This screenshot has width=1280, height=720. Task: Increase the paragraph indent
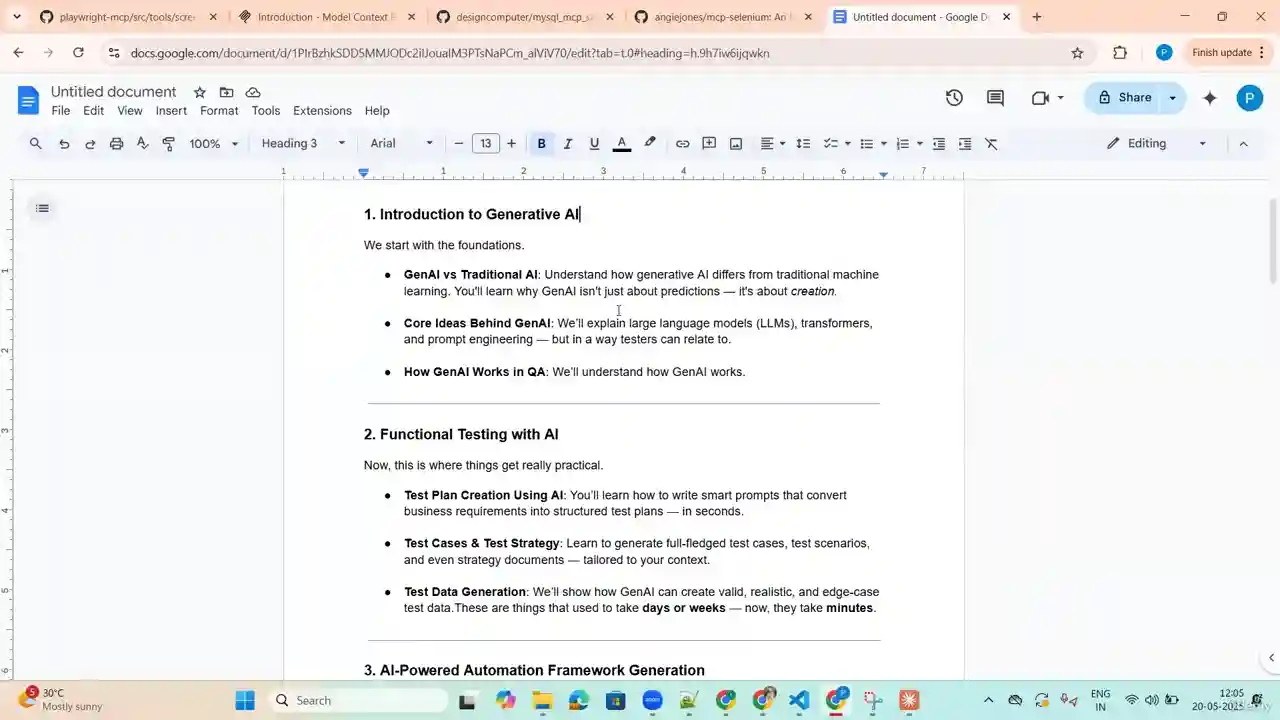point(965,144)
